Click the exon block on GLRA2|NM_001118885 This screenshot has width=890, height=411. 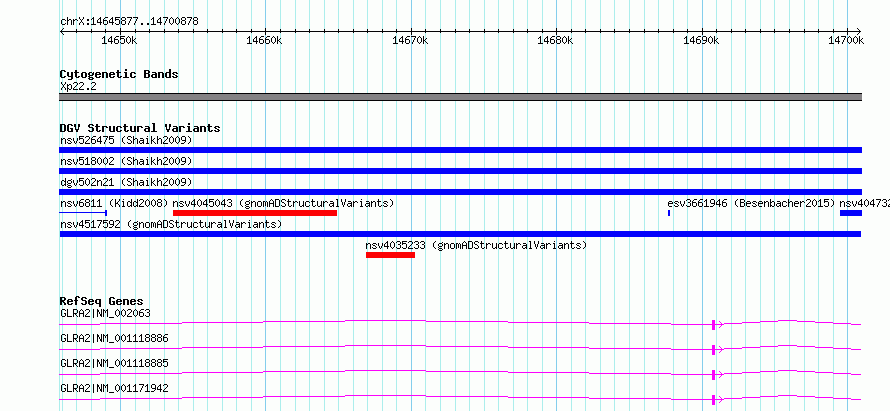tap(713, 375)
